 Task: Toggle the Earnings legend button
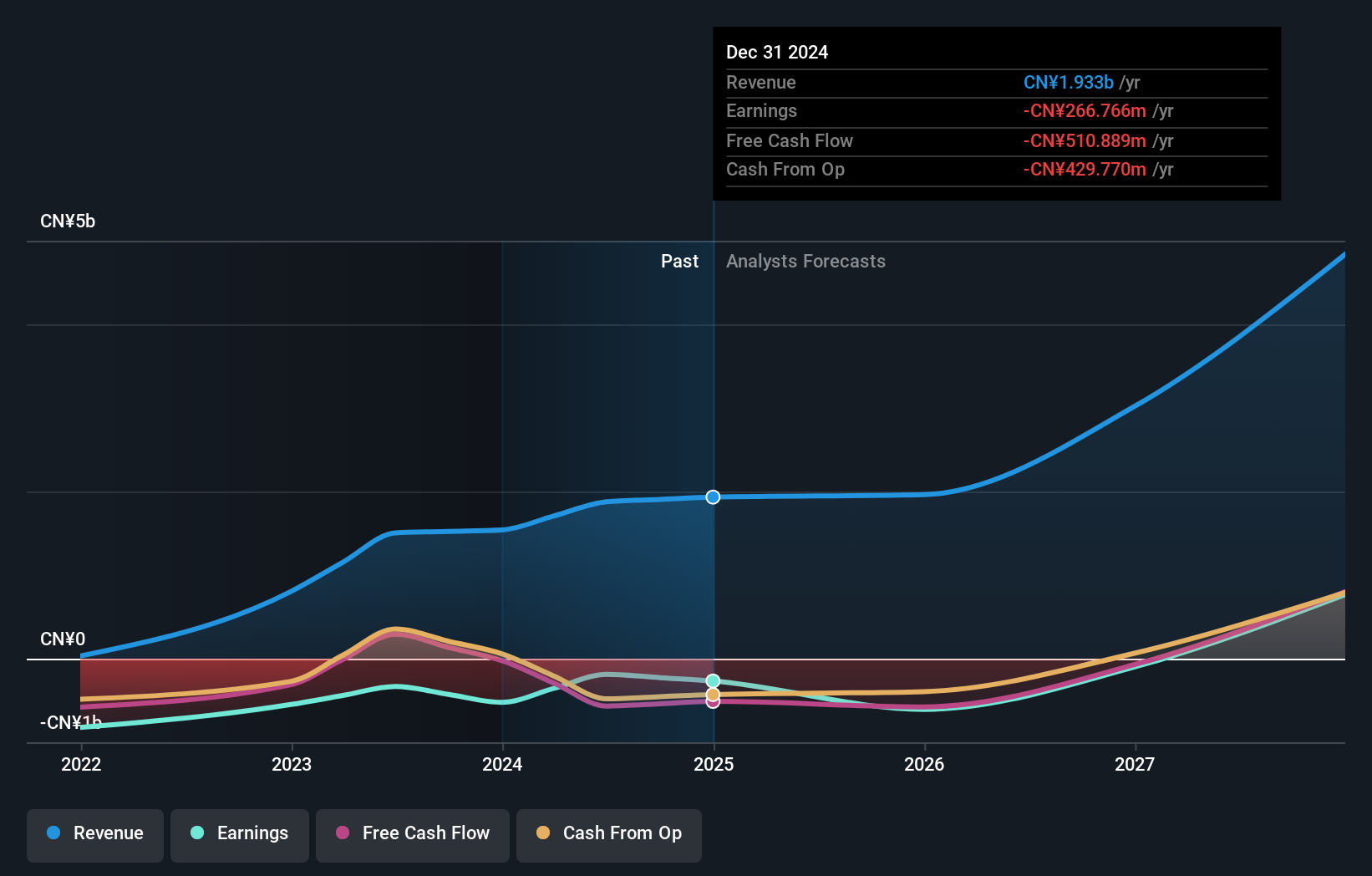[x=240, y=835]
